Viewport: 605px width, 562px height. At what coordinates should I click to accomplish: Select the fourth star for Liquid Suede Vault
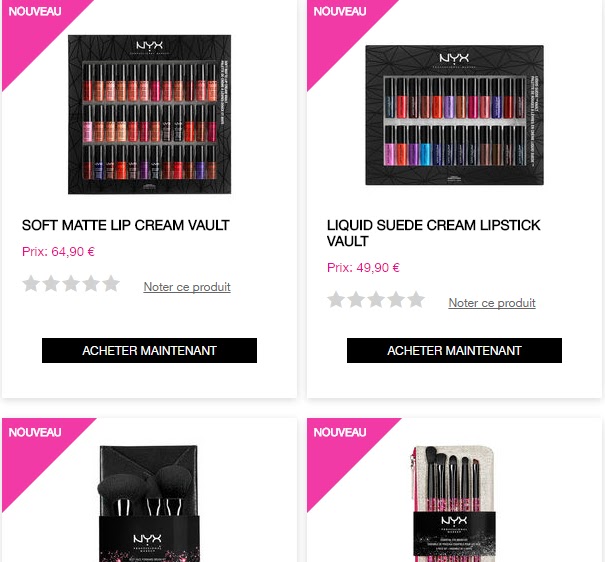pyautogui.click(x=396, y=300)
